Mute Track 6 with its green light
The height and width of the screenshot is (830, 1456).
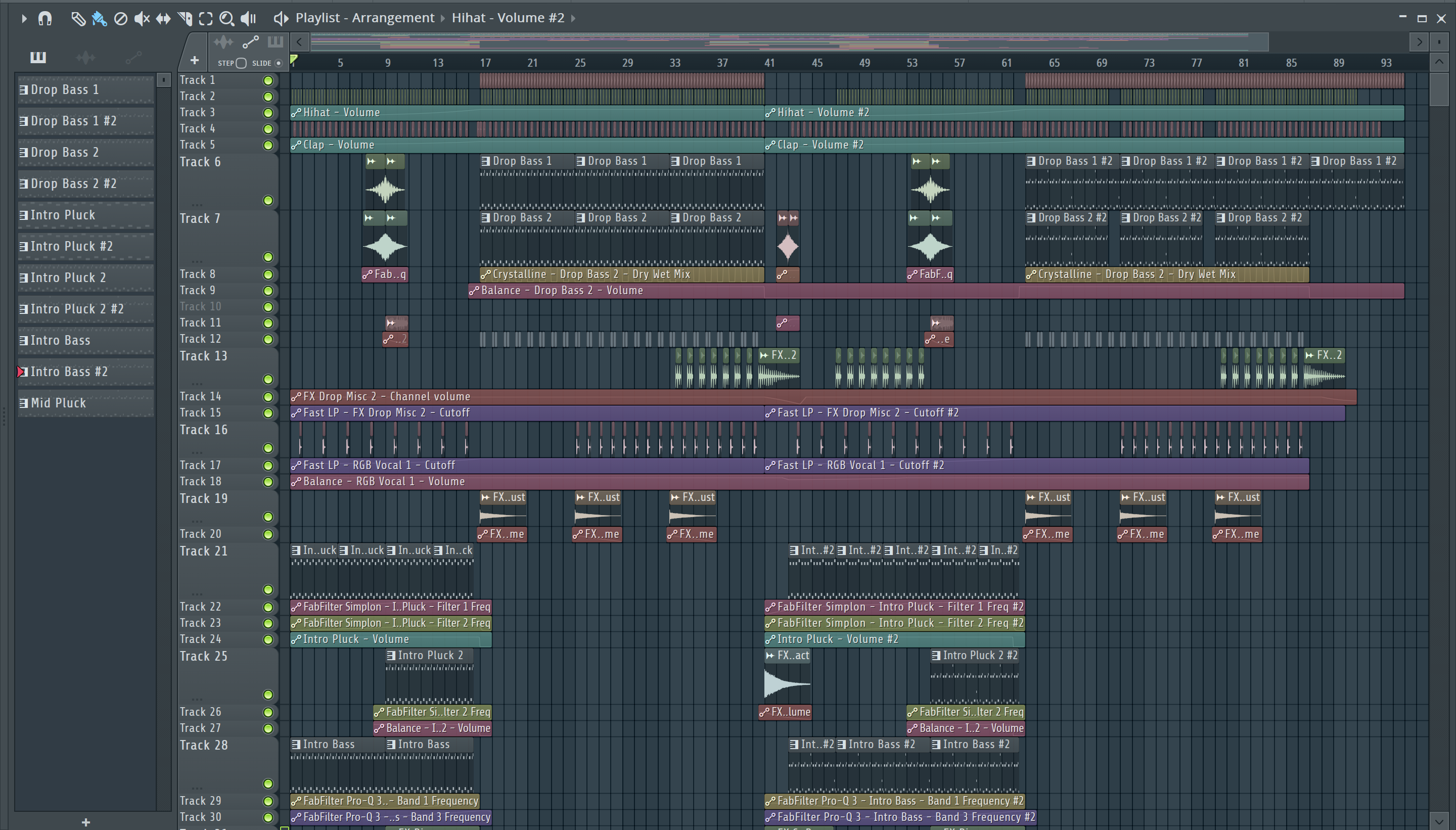(268, 201)
